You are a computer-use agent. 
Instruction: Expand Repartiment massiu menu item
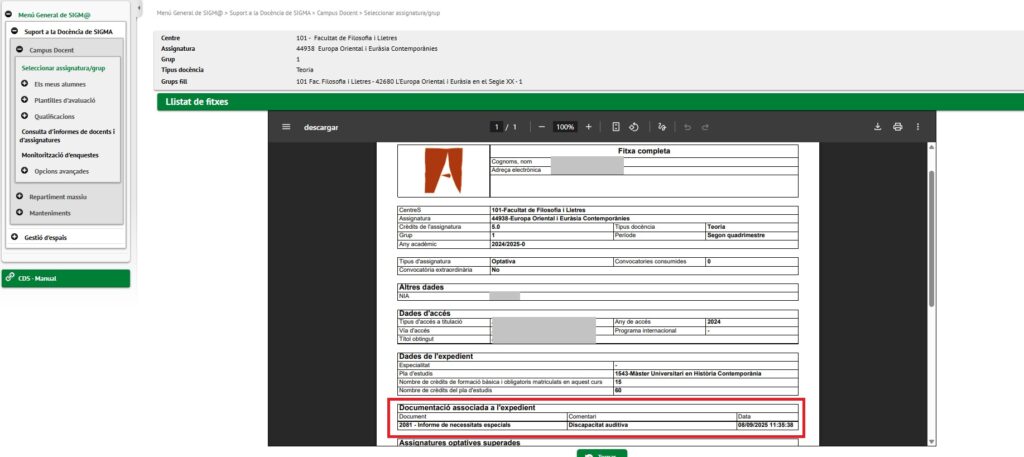point(19,196)
